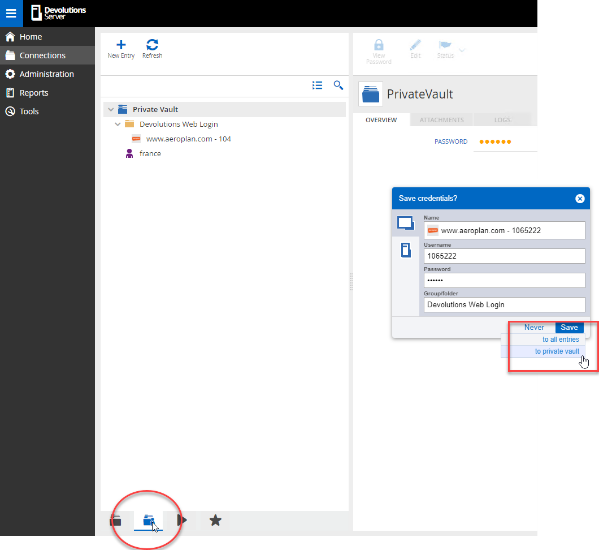Open Tools in the sidebar
Image resolution: width=599 pixels, height=550 pixels.
[x=47, y=112]
